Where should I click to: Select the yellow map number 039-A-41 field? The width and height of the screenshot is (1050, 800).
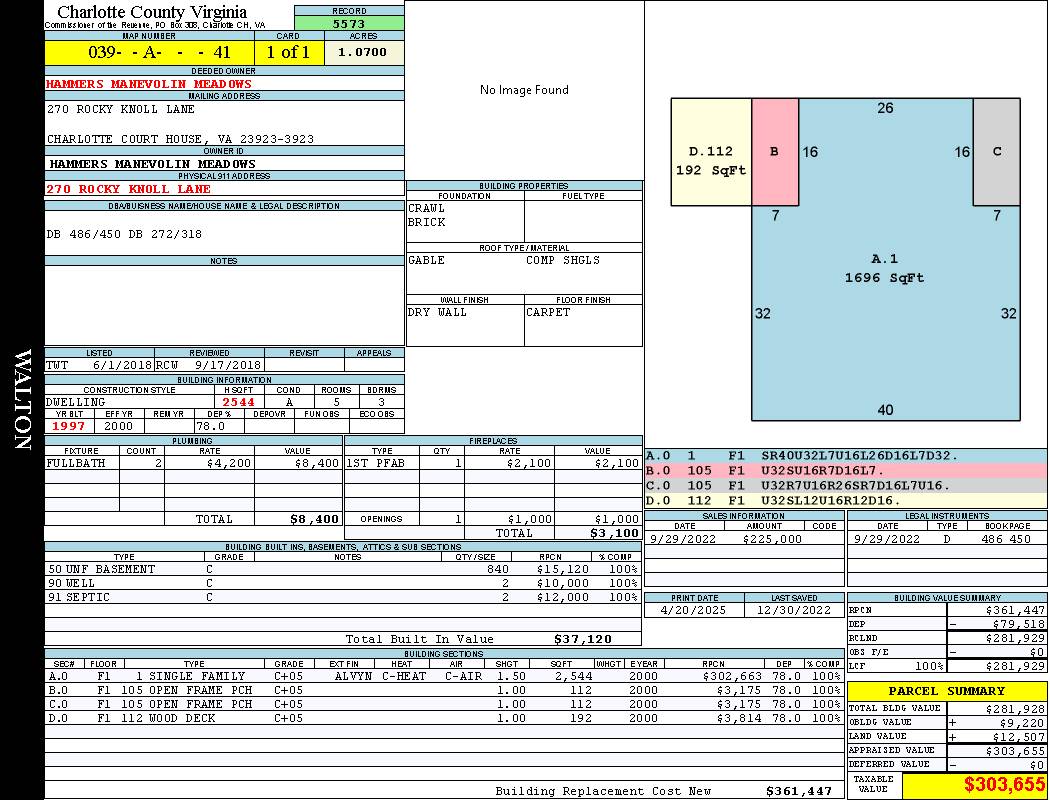point(149,52)
